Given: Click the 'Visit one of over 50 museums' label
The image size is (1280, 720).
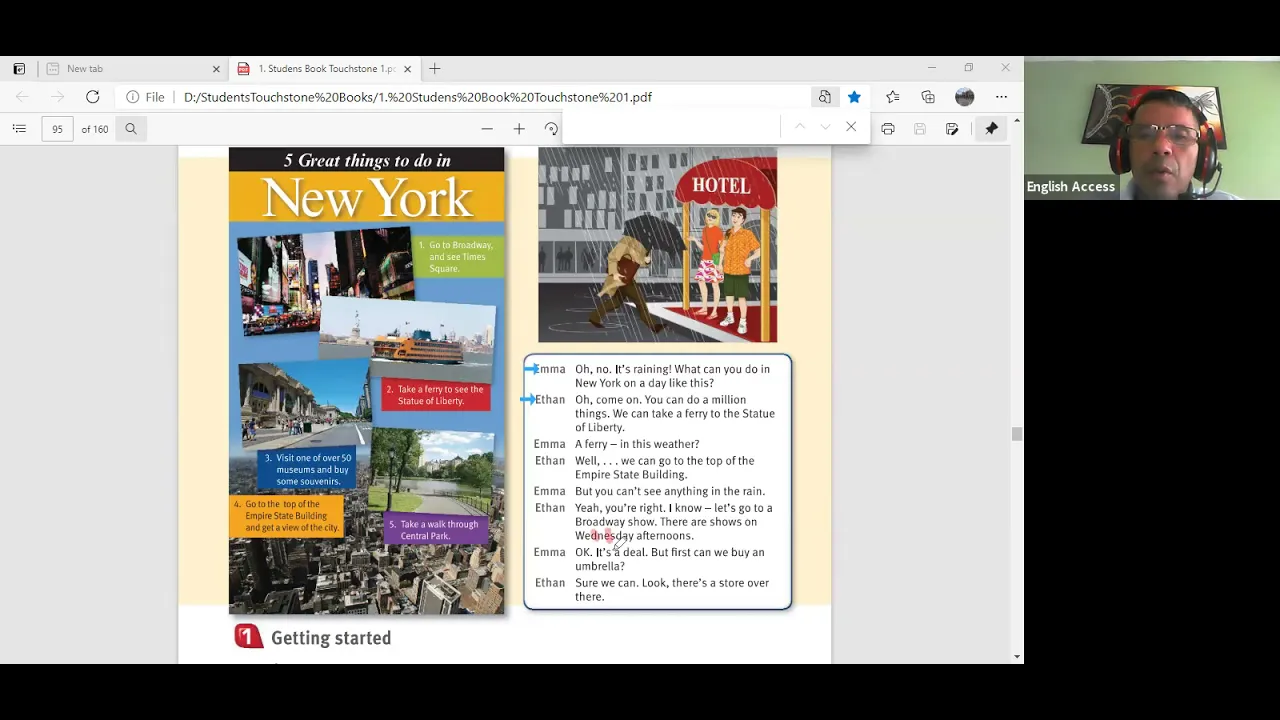Looking at the screenshot, I should [308, 470].
